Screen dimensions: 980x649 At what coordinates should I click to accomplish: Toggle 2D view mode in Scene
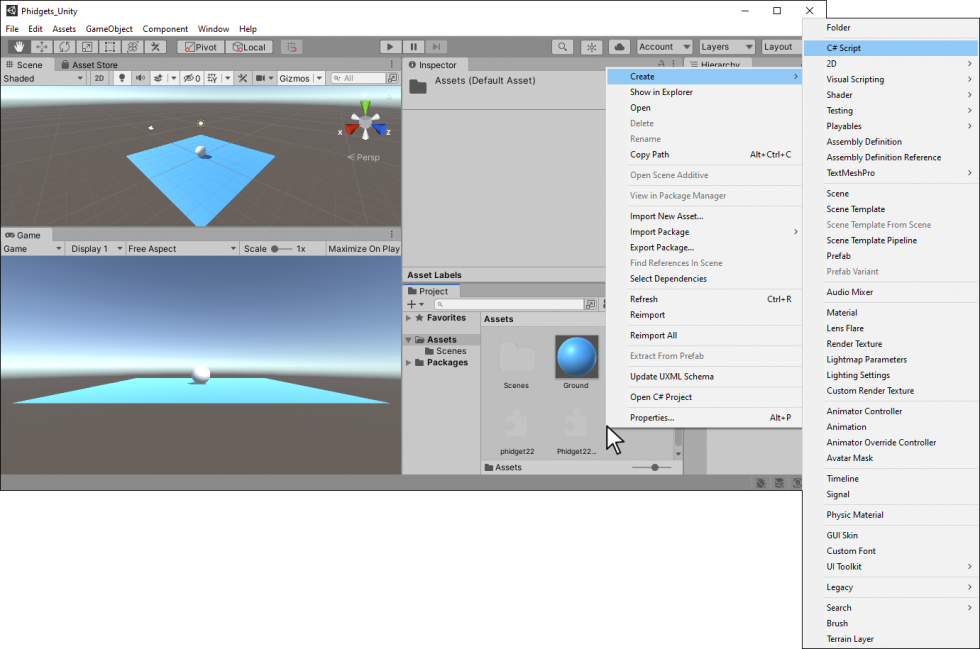tap(99, 78)
